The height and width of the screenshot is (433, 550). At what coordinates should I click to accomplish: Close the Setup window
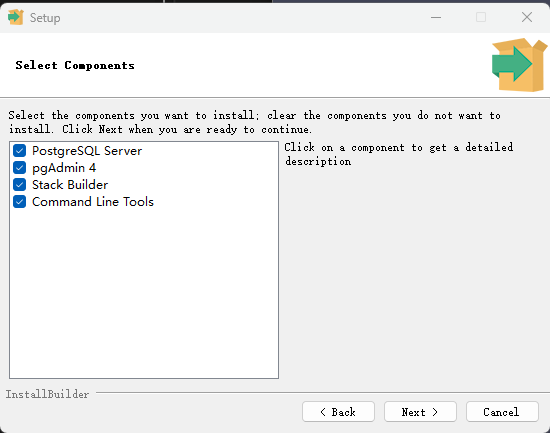click(527, 17)
